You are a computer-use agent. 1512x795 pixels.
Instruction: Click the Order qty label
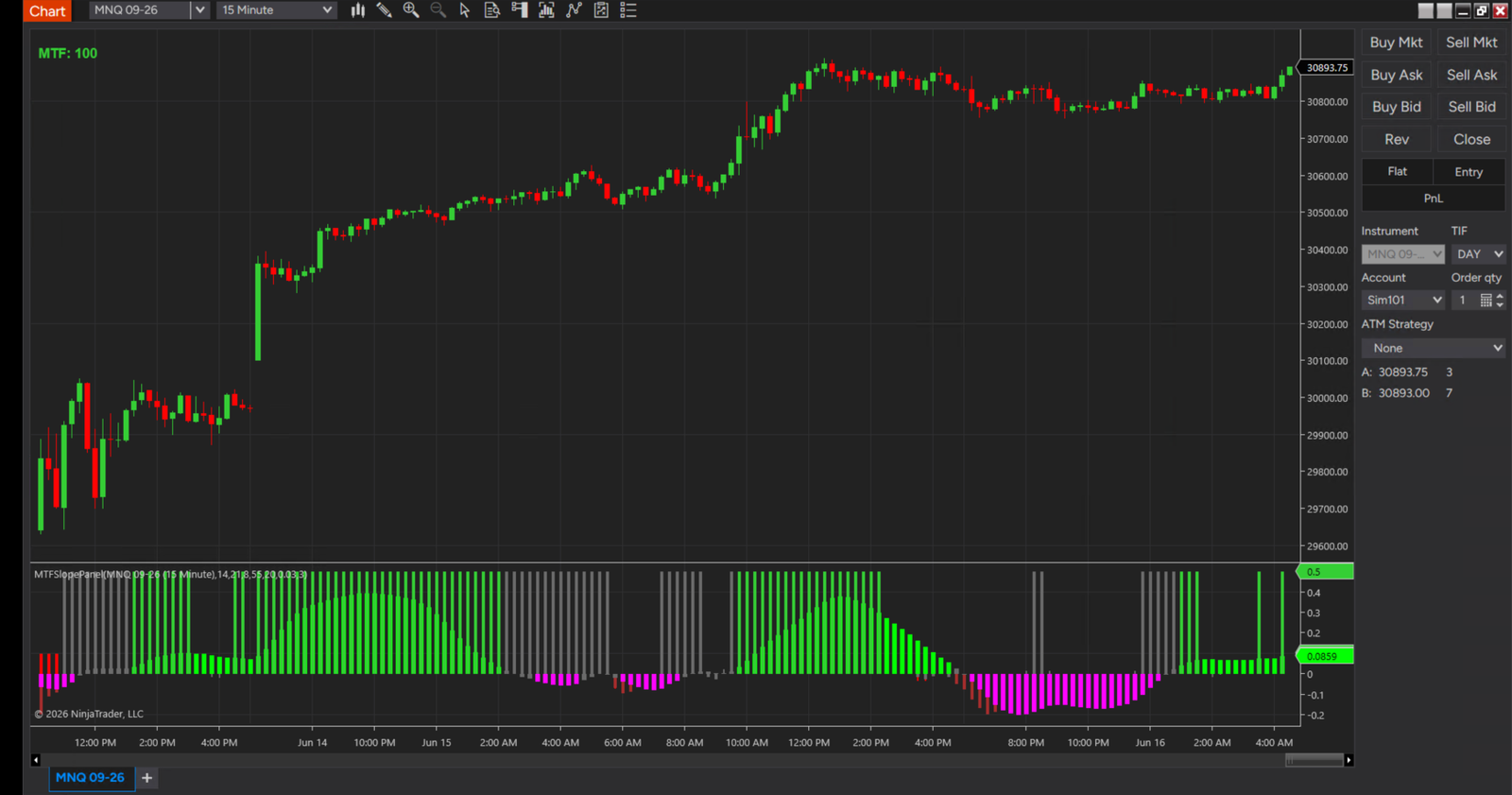pos(1476,278)
